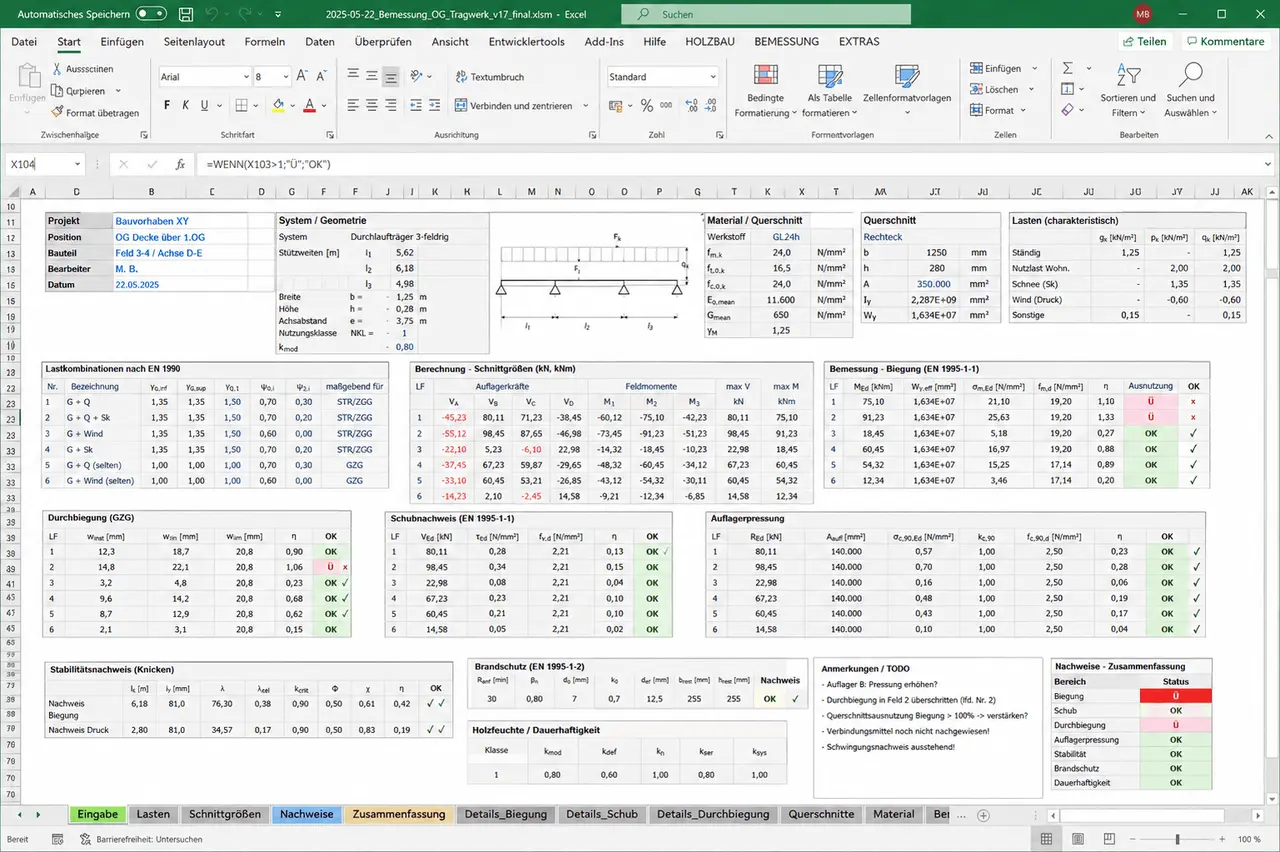Click the Save diskette icon in title bar
Viewport: 1280px width, 852px height.
[x=186, y=14]
